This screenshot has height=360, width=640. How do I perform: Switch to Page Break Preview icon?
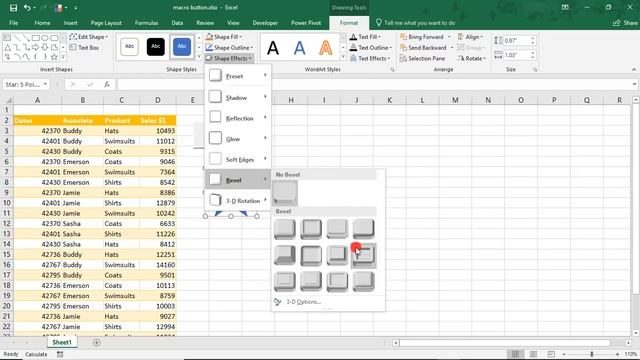551,354
